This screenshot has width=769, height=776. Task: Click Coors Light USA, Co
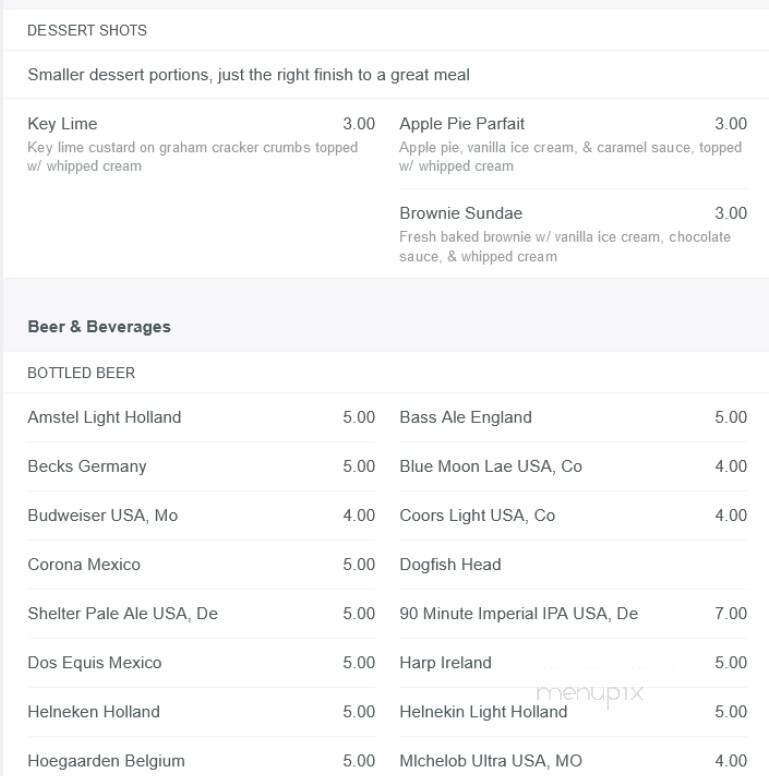click(x=477, y=515)
